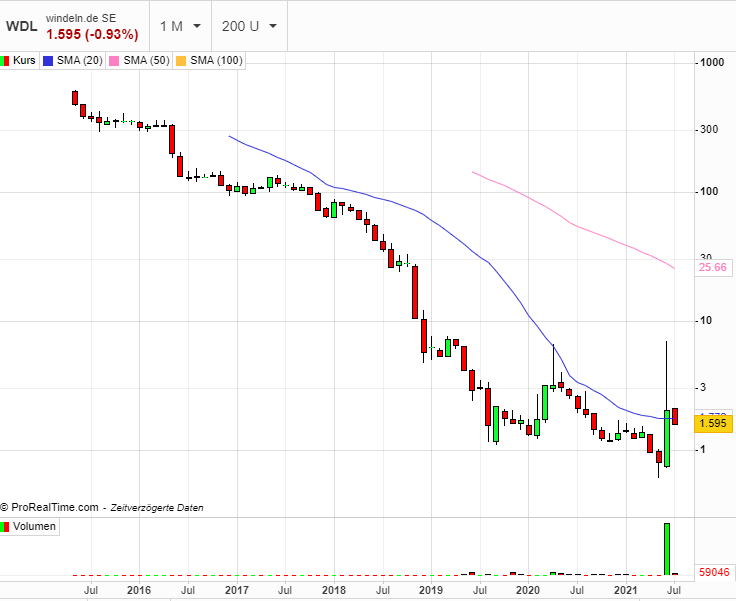Viewport: 736px width, 601px height.
Task: Click the yellow 1.595 price tag on axis
Action: pos(714,424)
